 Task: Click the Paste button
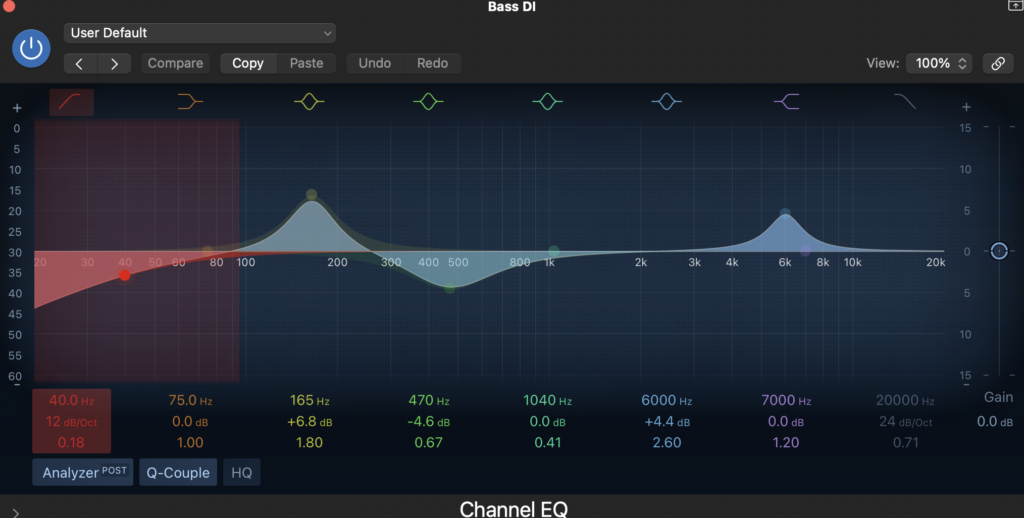(x=306, y=63)
